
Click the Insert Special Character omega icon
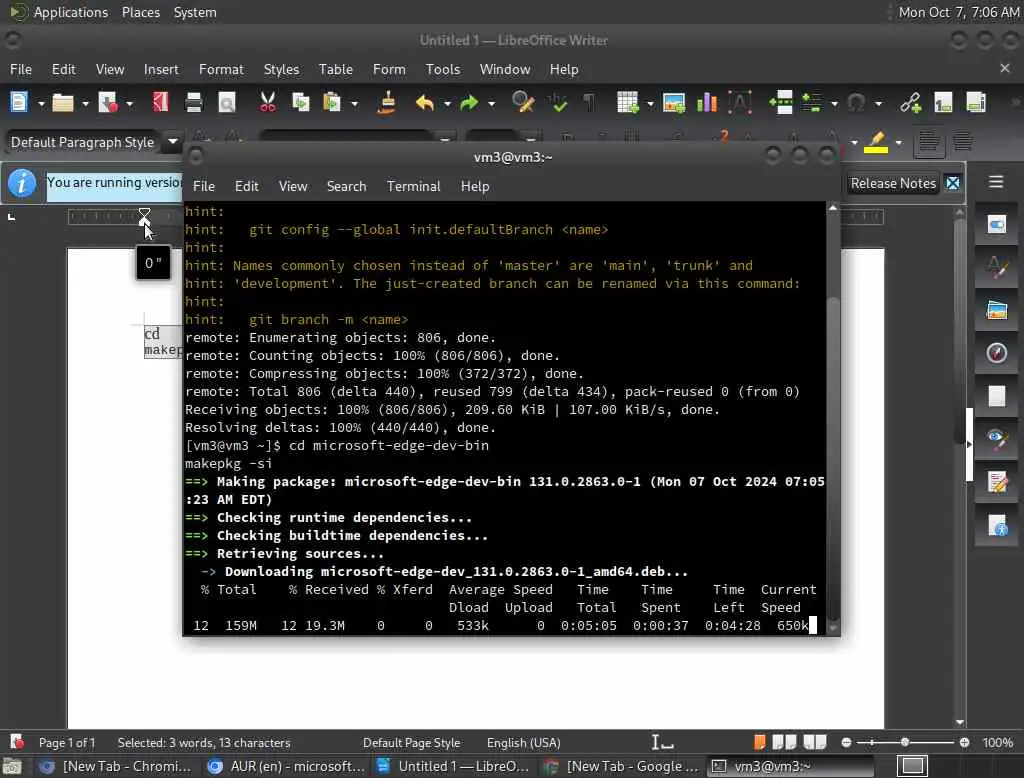coord(856,103)
